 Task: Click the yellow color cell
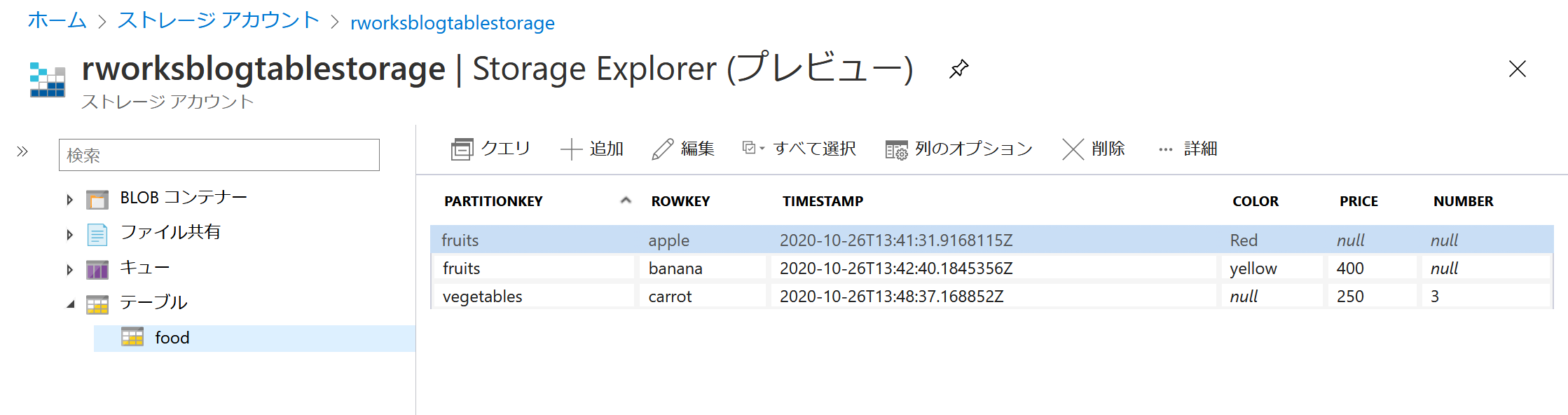click(1253, 268)
